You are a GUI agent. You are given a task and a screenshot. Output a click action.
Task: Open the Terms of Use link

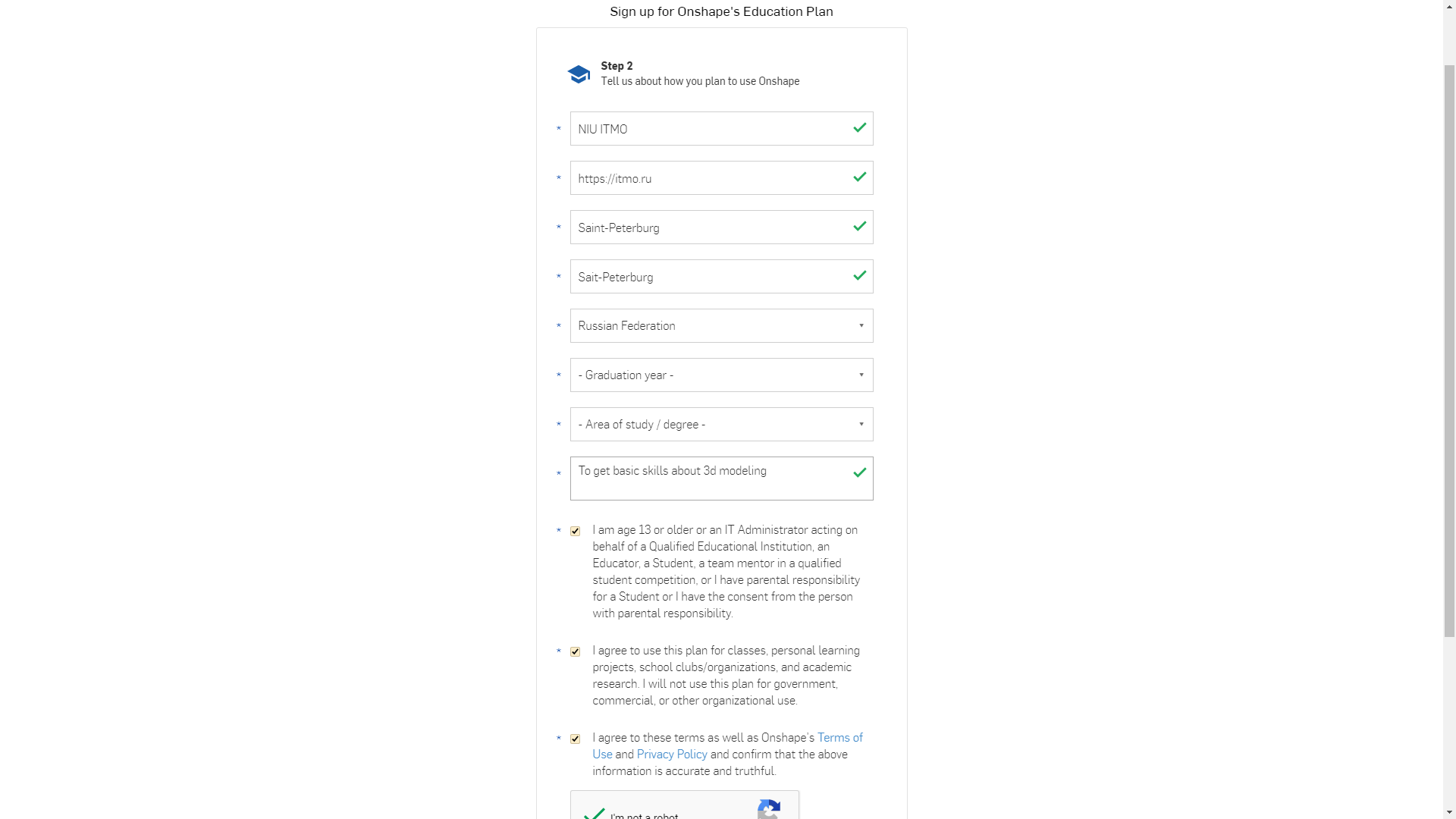click(x=727, y=745)
